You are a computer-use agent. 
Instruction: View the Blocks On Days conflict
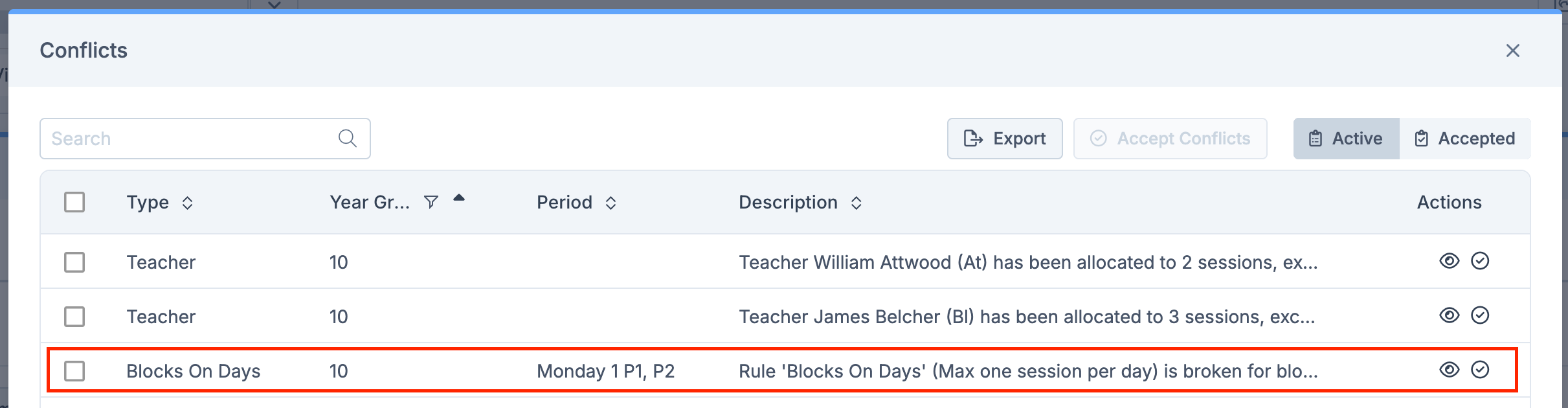point(1449,370)
